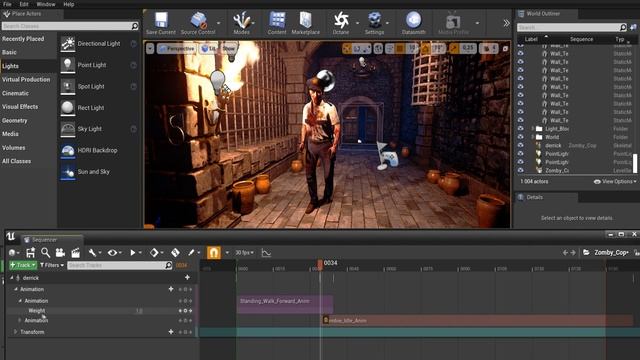The width and height of the screenshot is (640, 360).
Task: Click the Directional Light actor icon
Action: [68, 44]
